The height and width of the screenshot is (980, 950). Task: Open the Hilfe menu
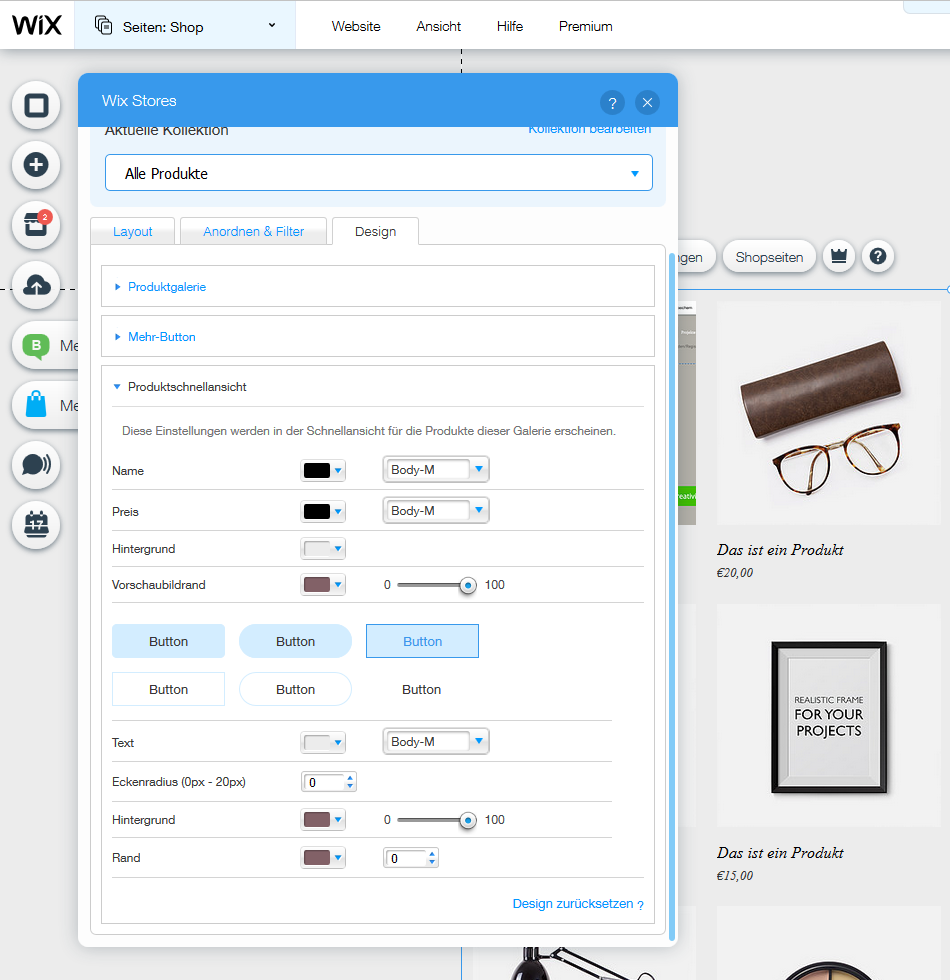pos(509,26)
